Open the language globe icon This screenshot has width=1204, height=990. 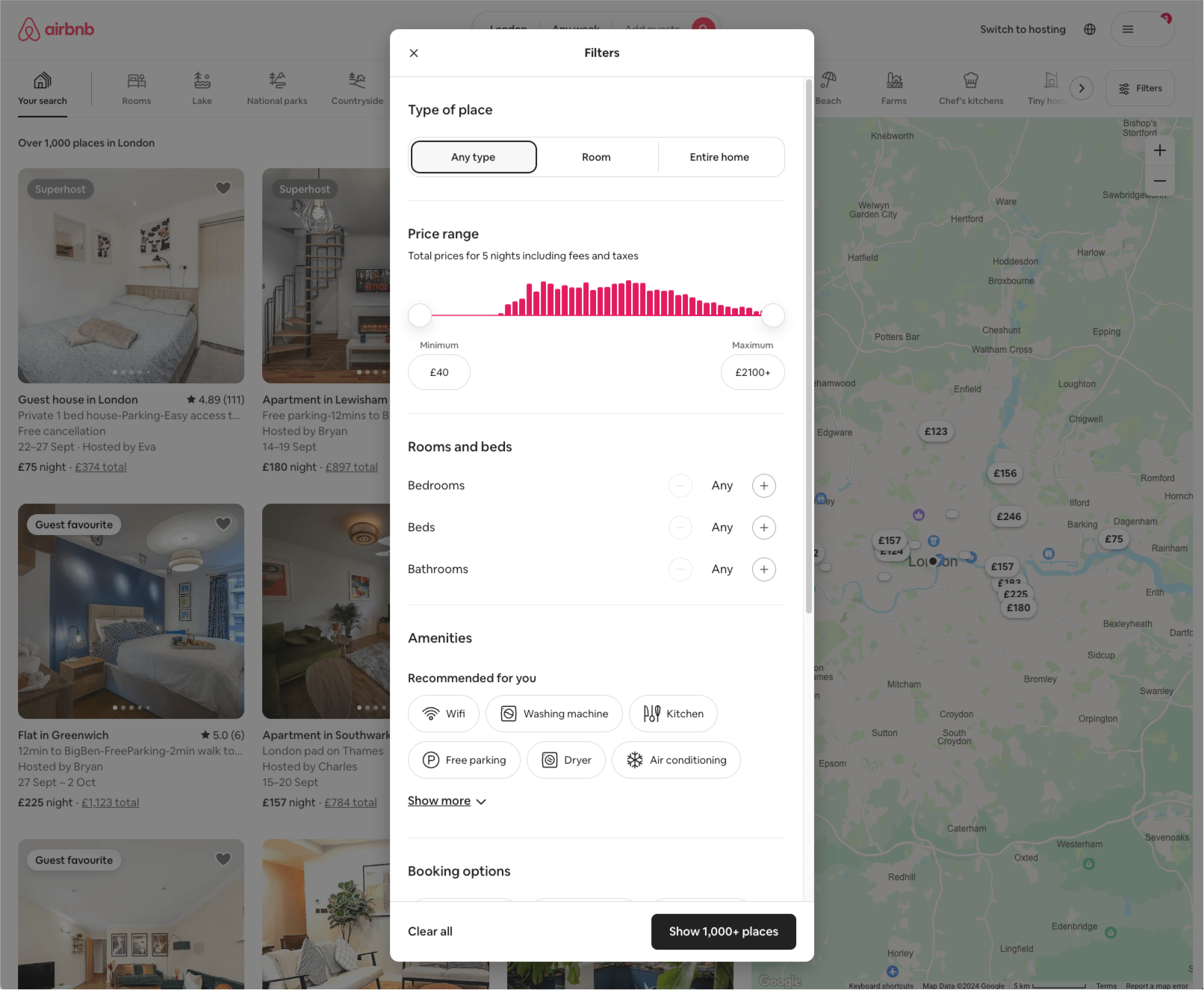(1090, 29)
